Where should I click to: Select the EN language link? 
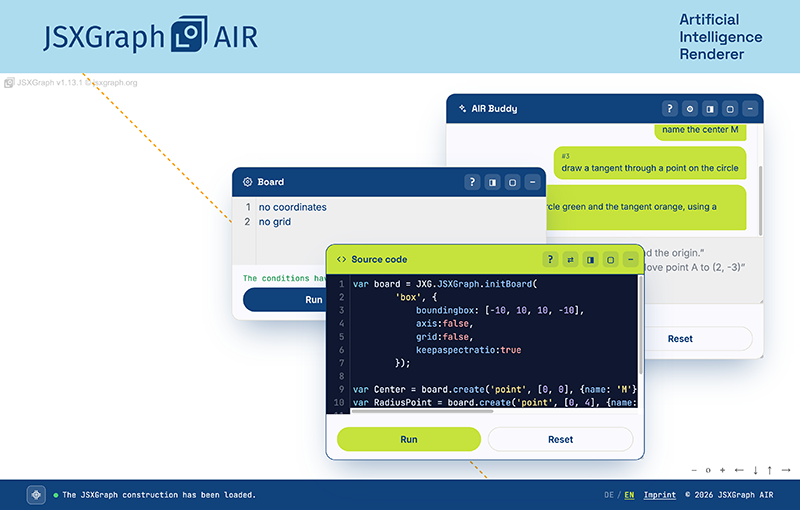pos(629,495)
